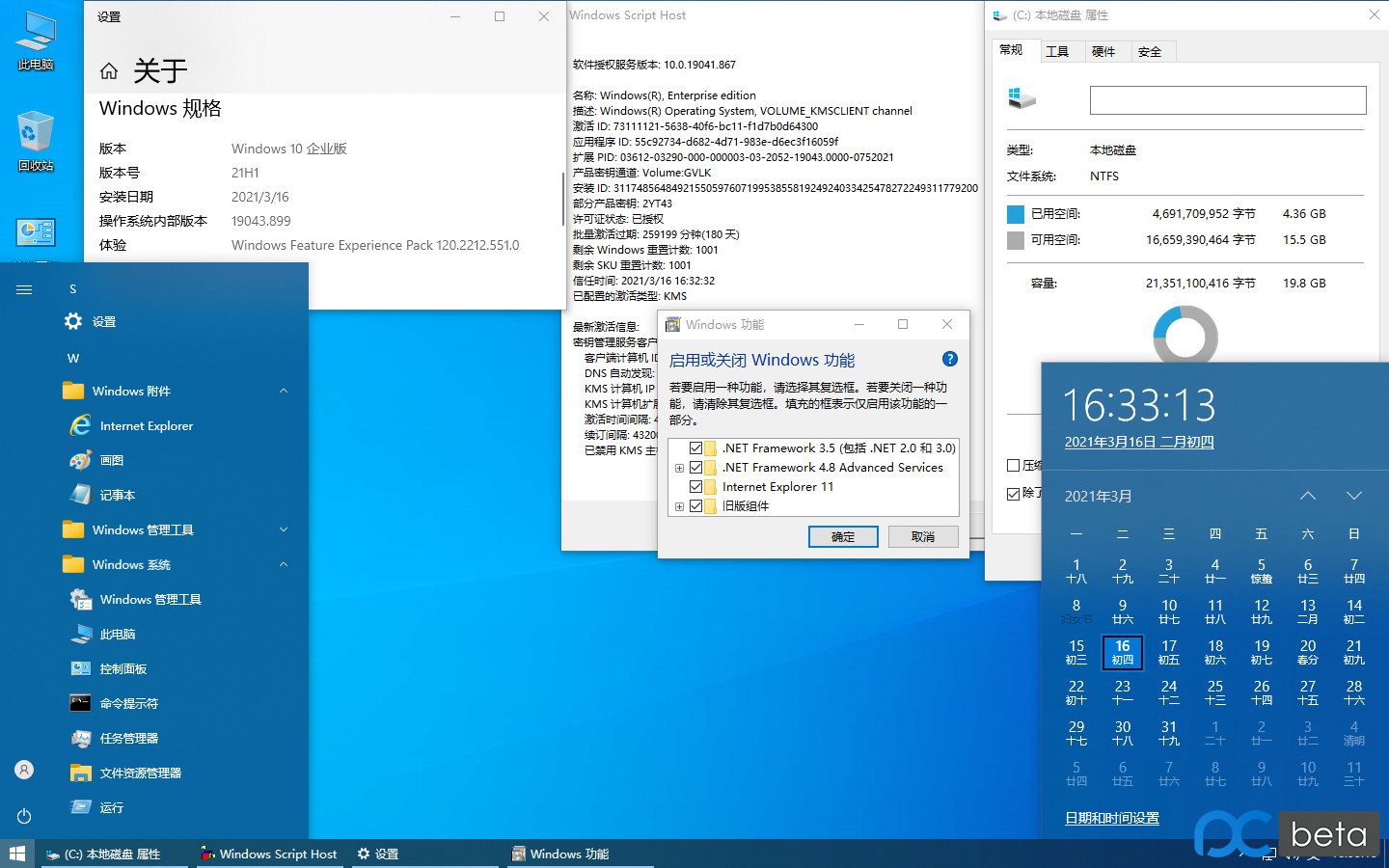The width and height of the screenshot is (1389, 868).
Task: Expand Windows 管理工具 folder group
Action: pos(284,529)
